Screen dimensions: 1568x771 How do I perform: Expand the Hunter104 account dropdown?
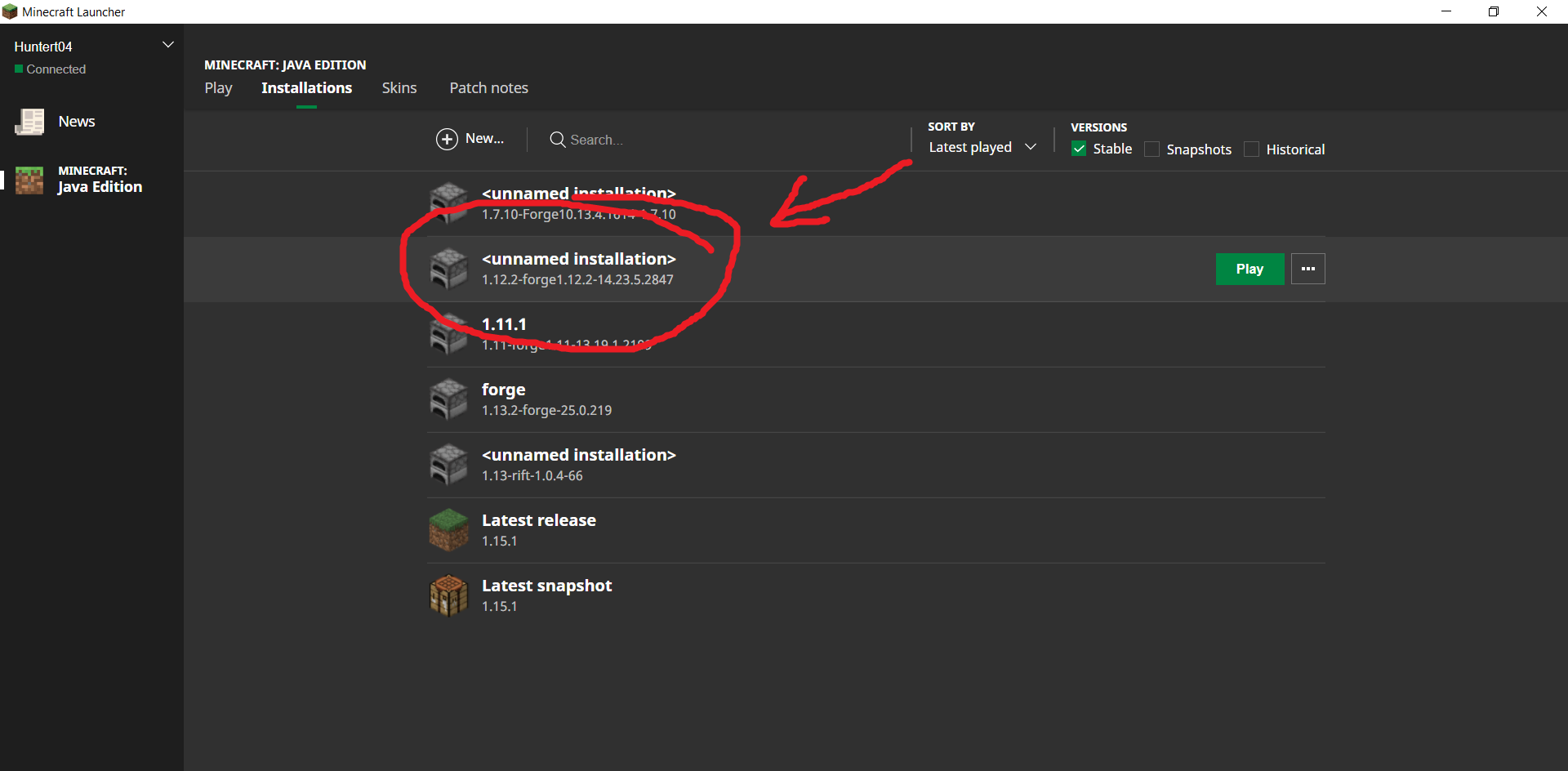(x=168, y=45)
